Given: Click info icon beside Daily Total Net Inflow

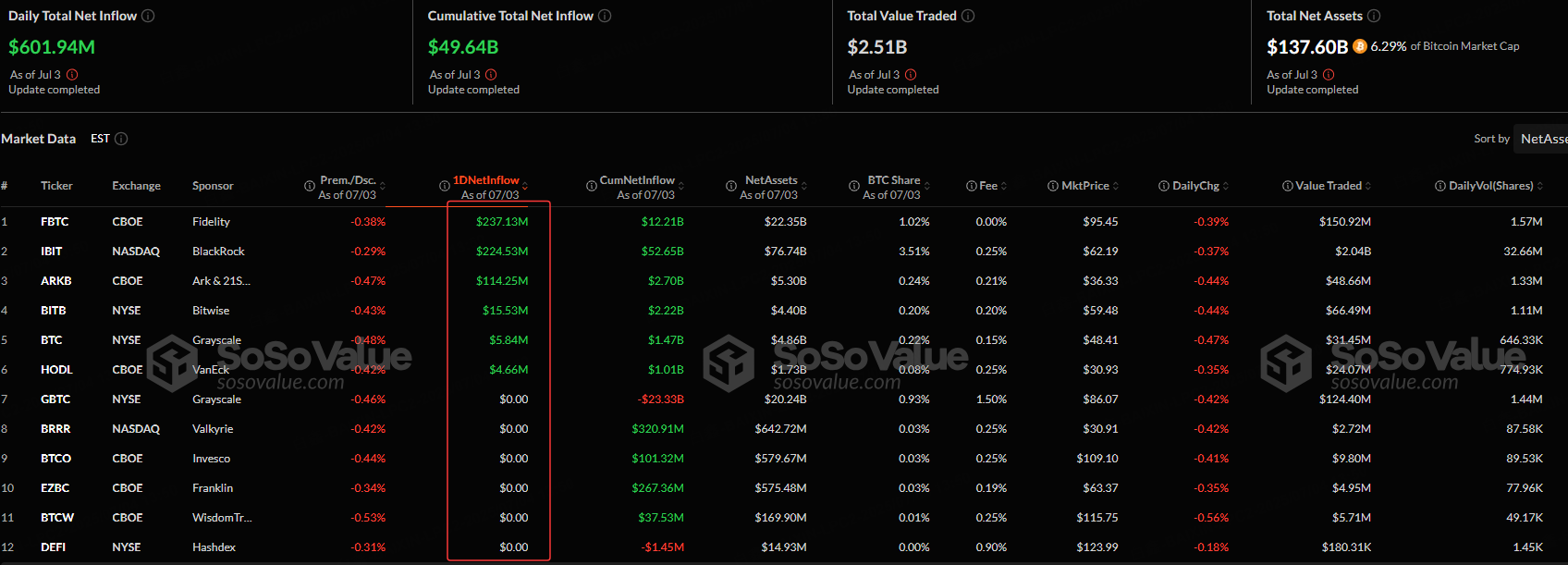Looking at the screenshot, I should tap(148, 16).
